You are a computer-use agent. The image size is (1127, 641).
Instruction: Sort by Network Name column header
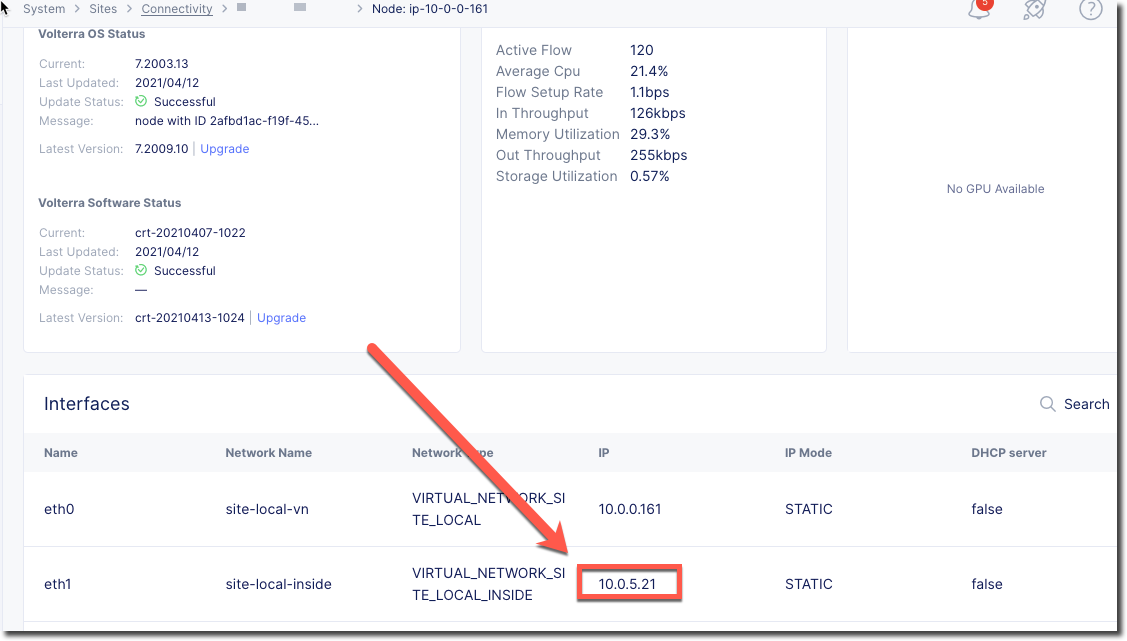pyautogui.click(x=268, y=453)
